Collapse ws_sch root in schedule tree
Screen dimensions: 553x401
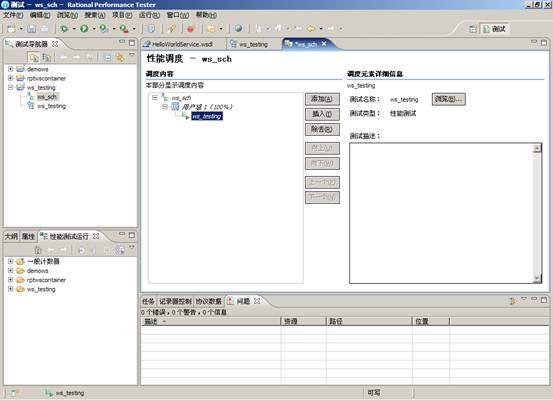point(155,97)
